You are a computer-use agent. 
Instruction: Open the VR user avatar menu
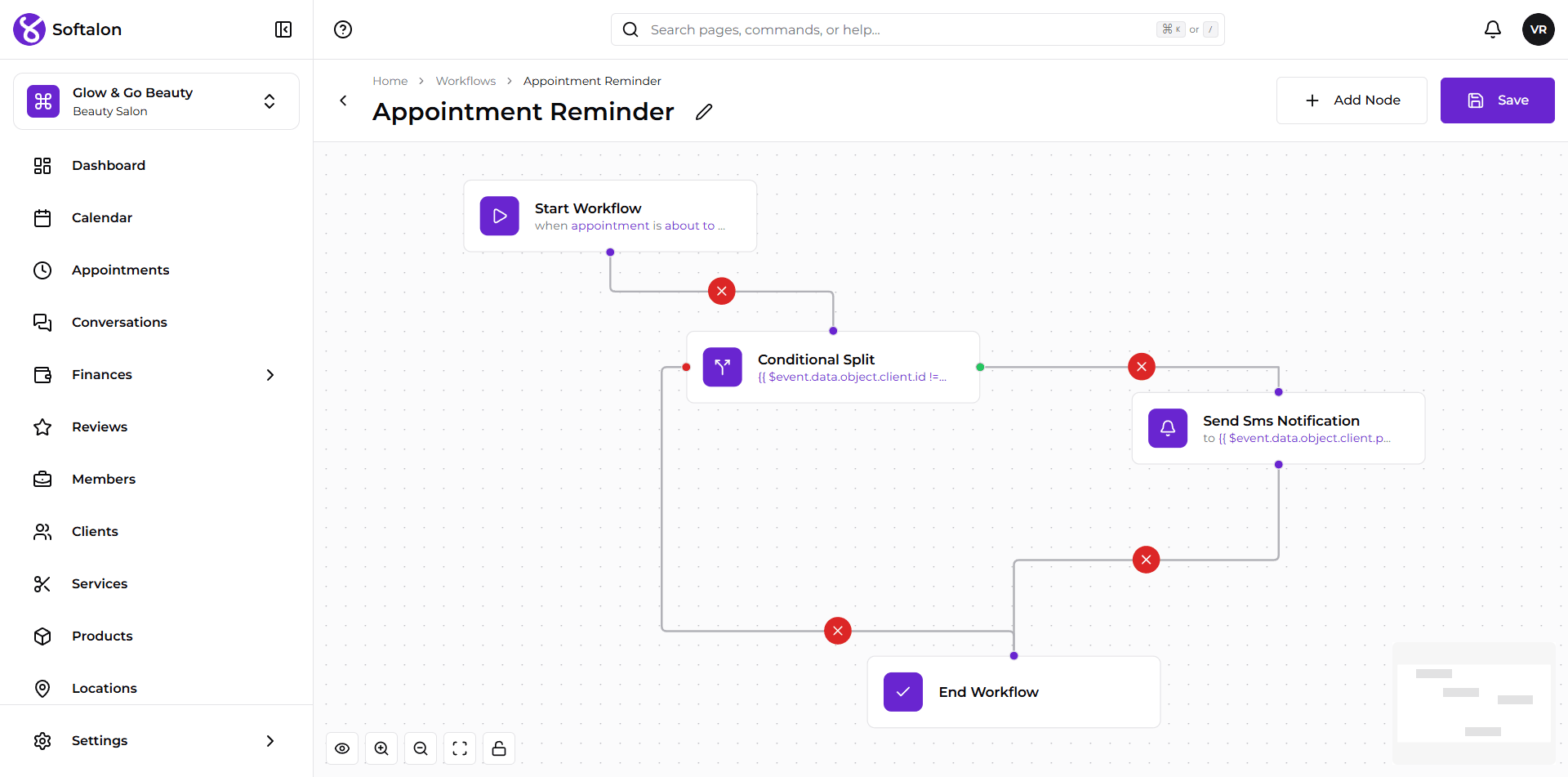(x=1539, y=29)
